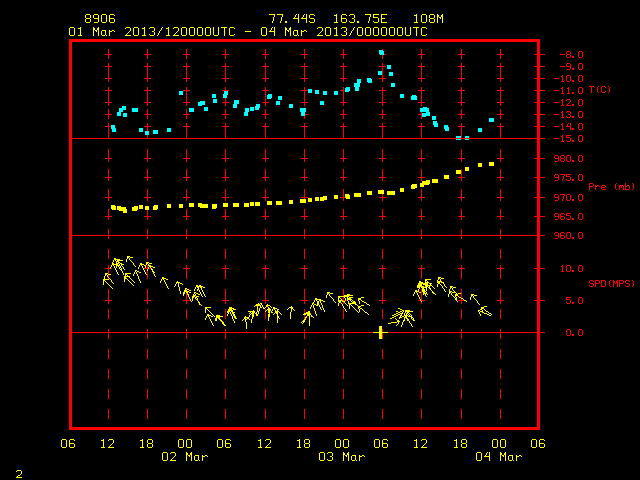
Task: Click the highest cyan temperature point near -8.0
Action: pyautogui.click(x=381, y=52)
